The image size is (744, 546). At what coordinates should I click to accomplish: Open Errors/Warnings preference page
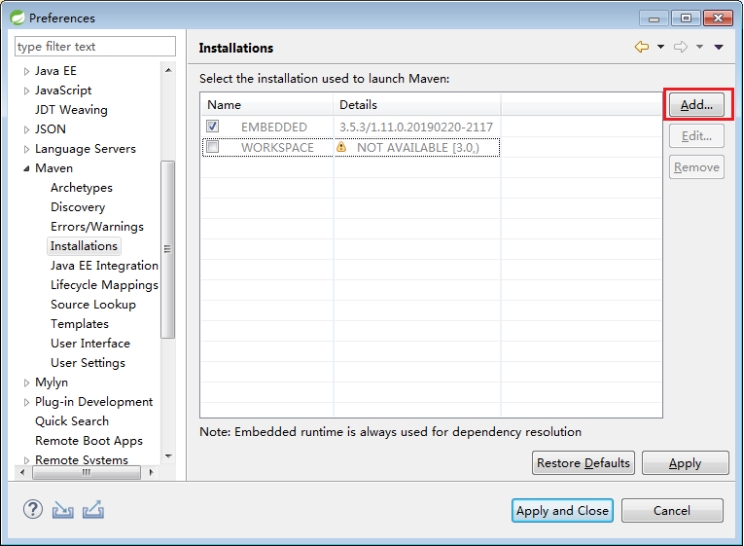click(x=97, y=226)
